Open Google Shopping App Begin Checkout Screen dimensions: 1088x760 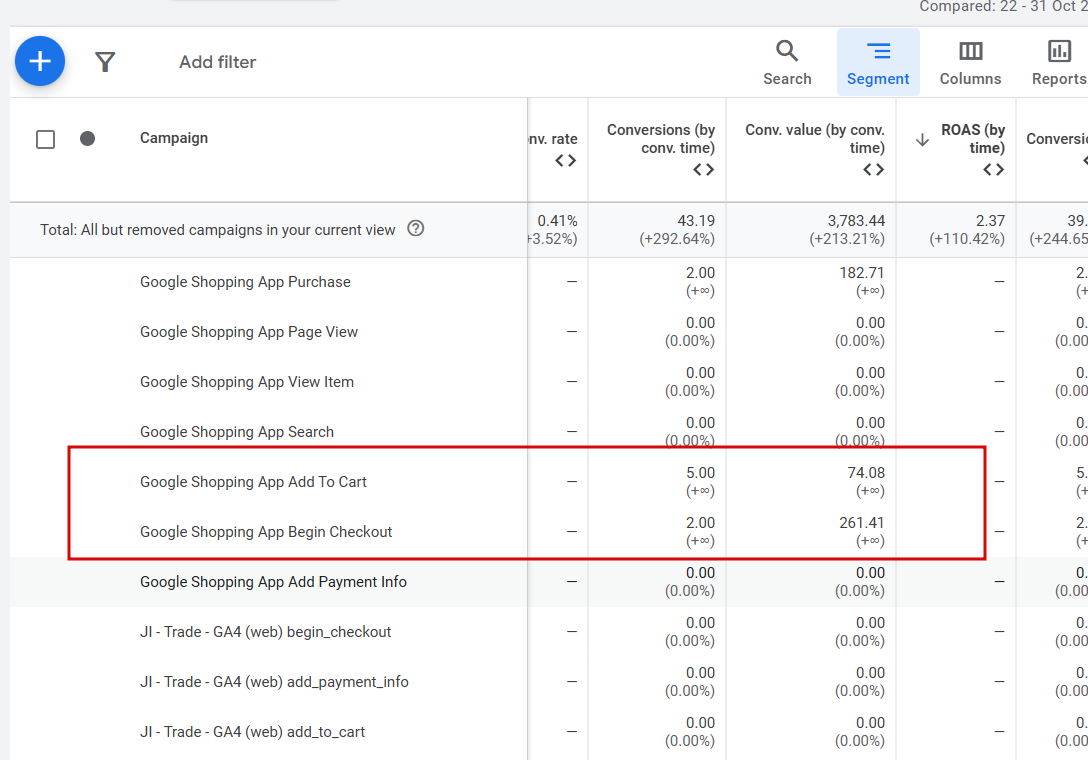[x=266, y=532]
